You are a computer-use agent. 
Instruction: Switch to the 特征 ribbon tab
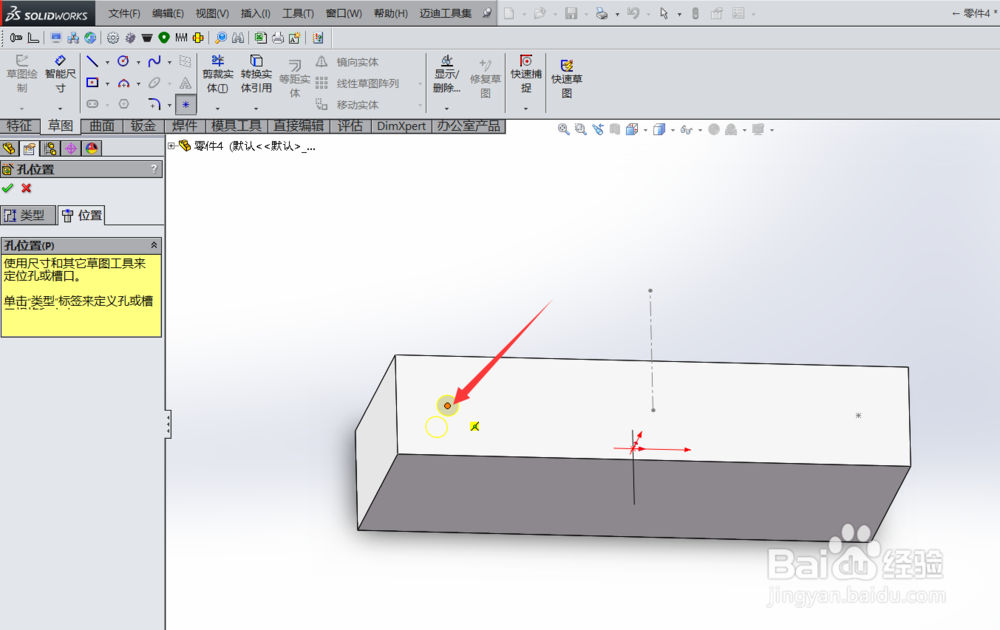click(x=19, y=126)
